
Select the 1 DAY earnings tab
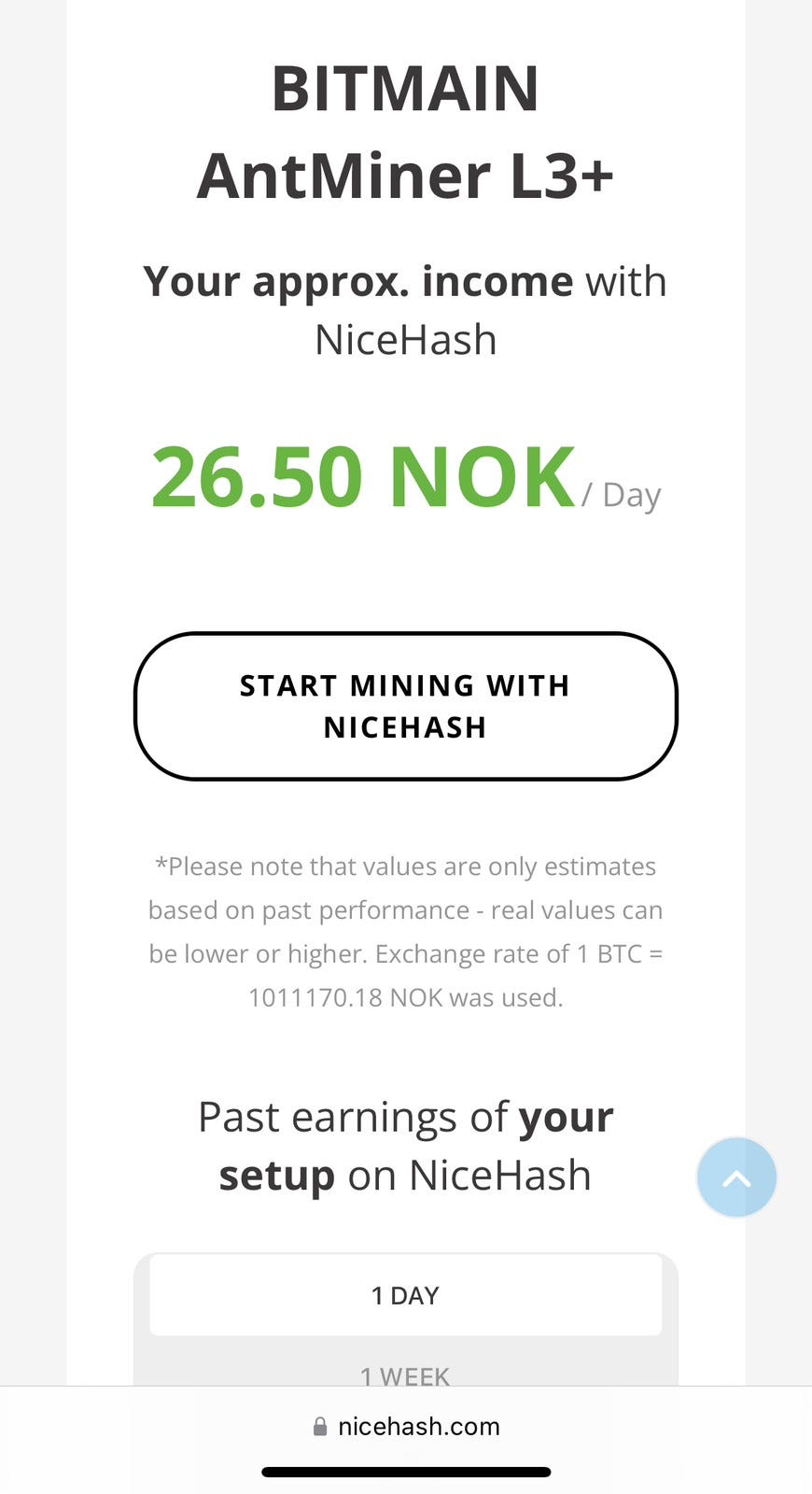point(406,1295)
